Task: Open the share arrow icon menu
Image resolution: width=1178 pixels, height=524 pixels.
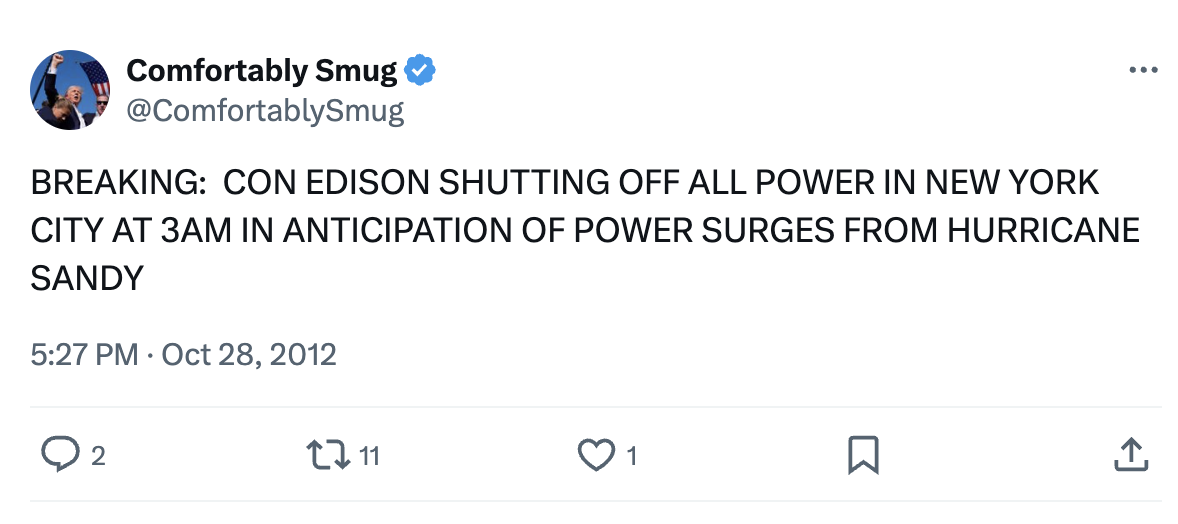Action: point(1131,454)
